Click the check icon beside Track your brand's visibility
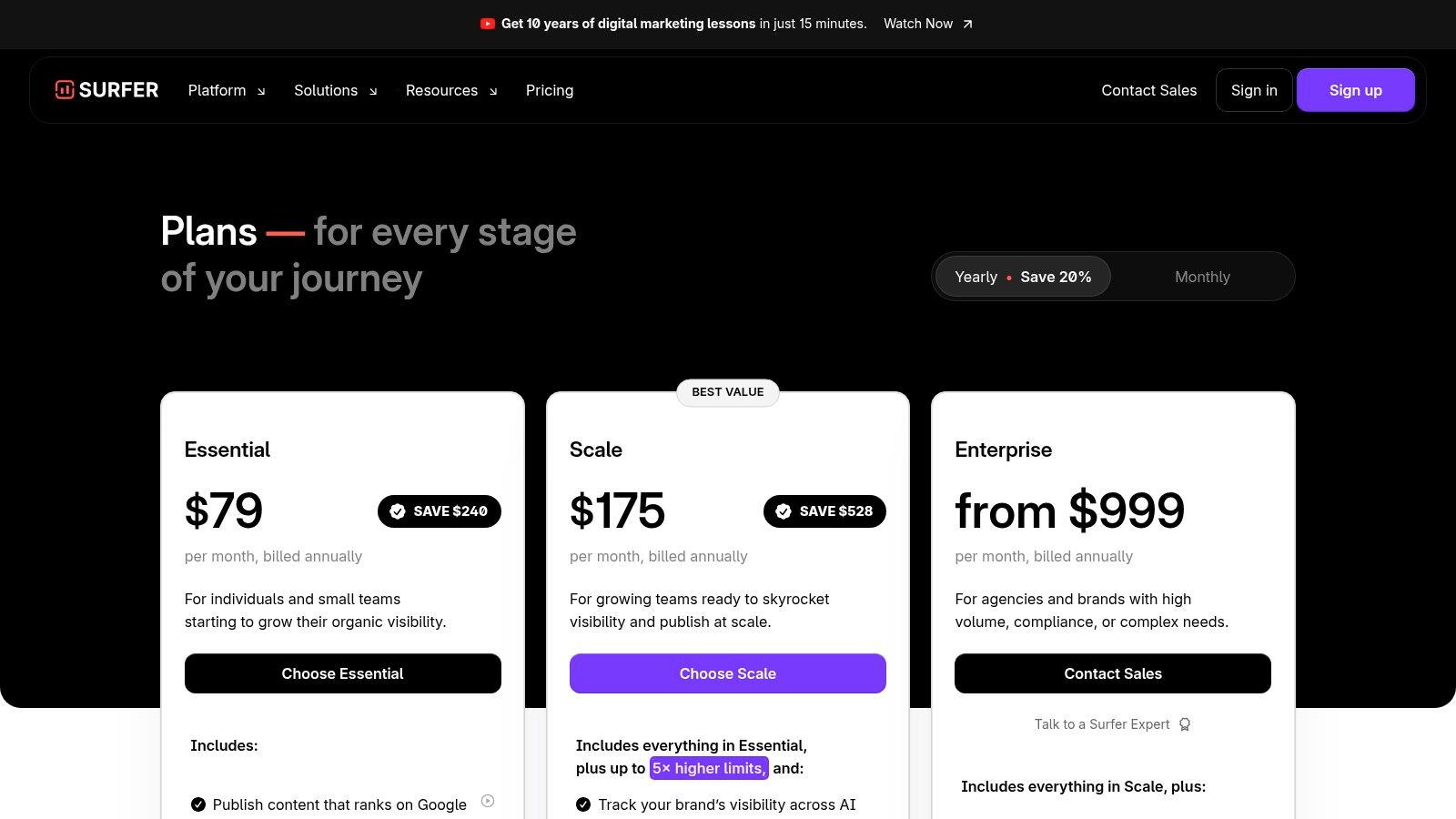This screenshot has height=819, width=1456. 583,804
